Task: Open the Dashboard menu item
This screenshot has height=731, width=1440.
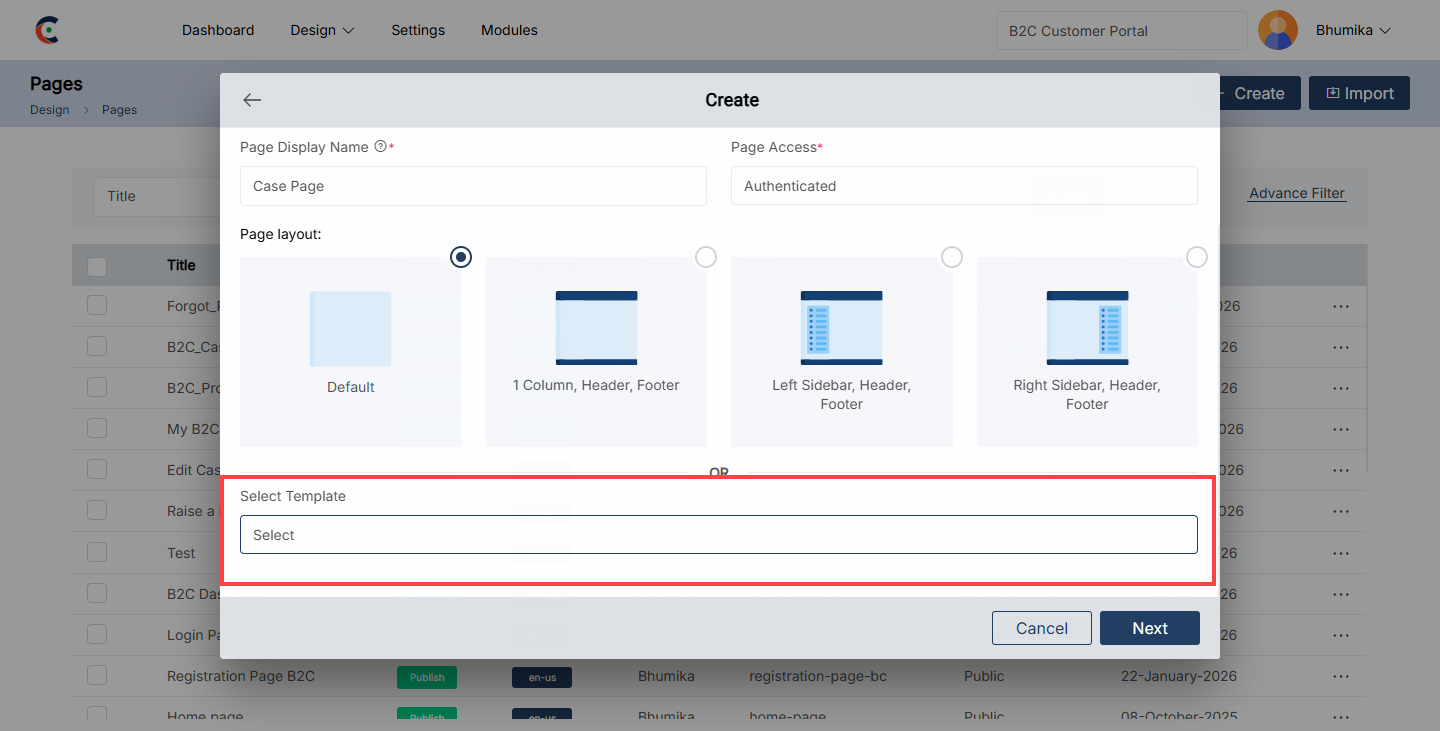Action: tap(218, 30)
